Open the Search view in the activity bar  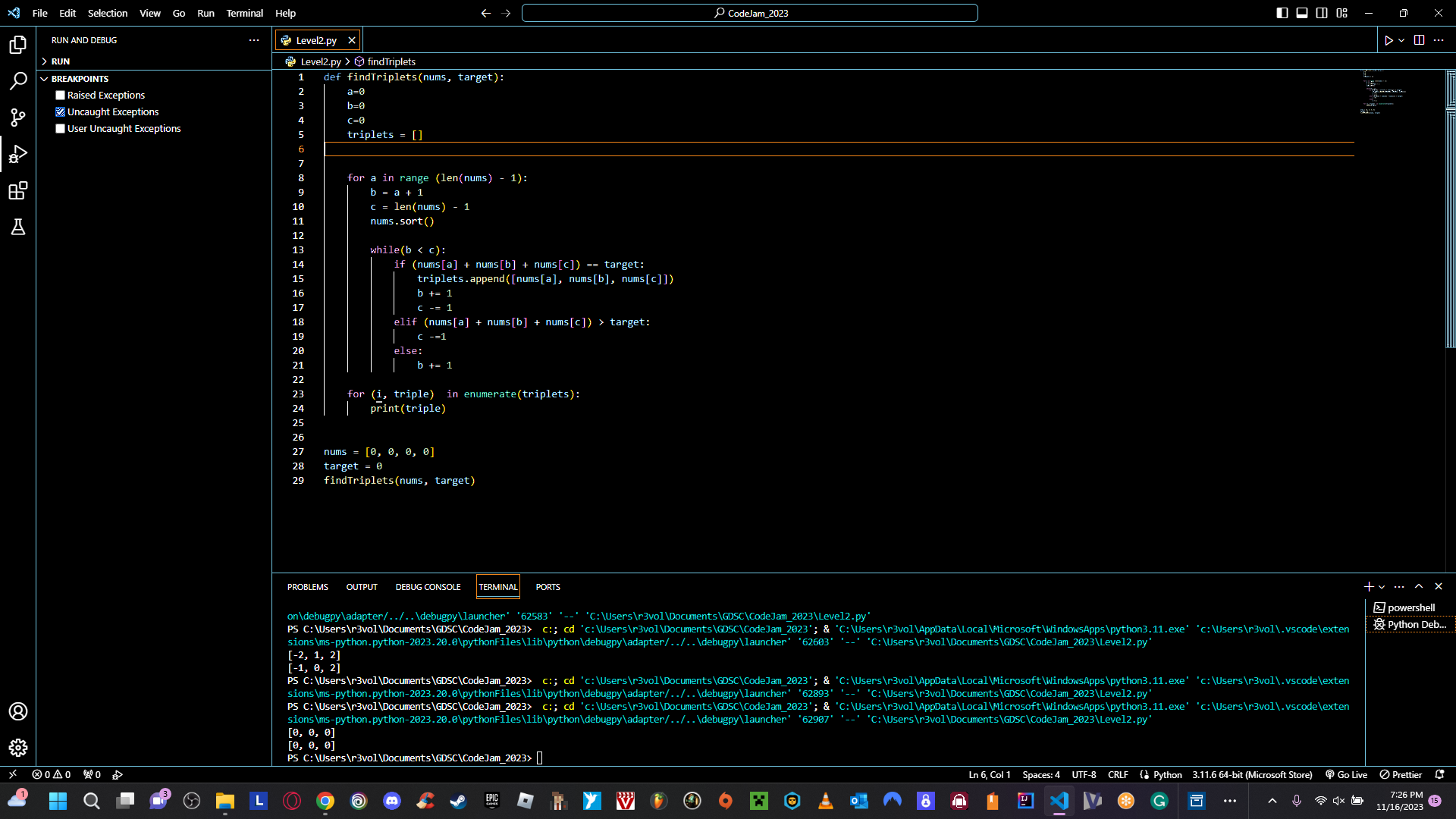click(x=18, y=81)
